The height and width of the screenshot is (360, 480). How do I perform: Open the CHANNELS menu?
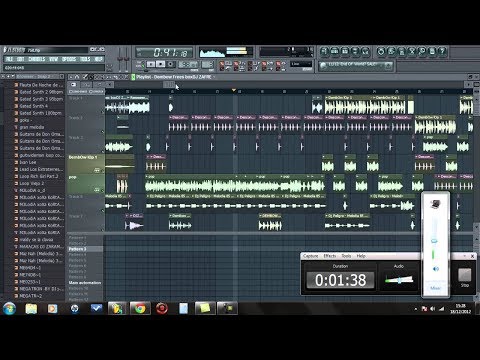point(37,59)
